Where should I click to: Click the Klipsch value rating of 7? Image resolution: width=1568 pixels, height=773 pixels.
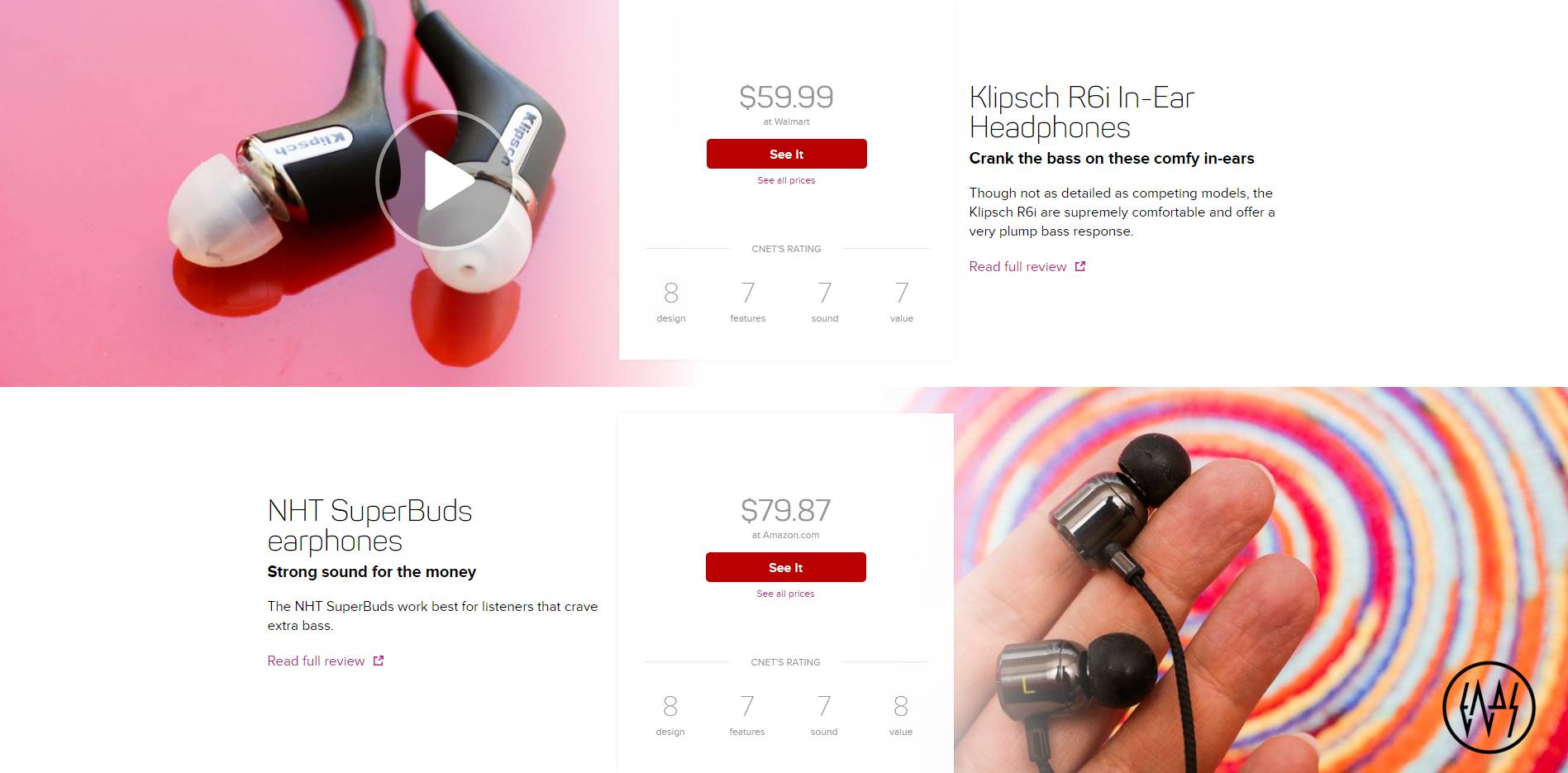(x=902, y=293)
